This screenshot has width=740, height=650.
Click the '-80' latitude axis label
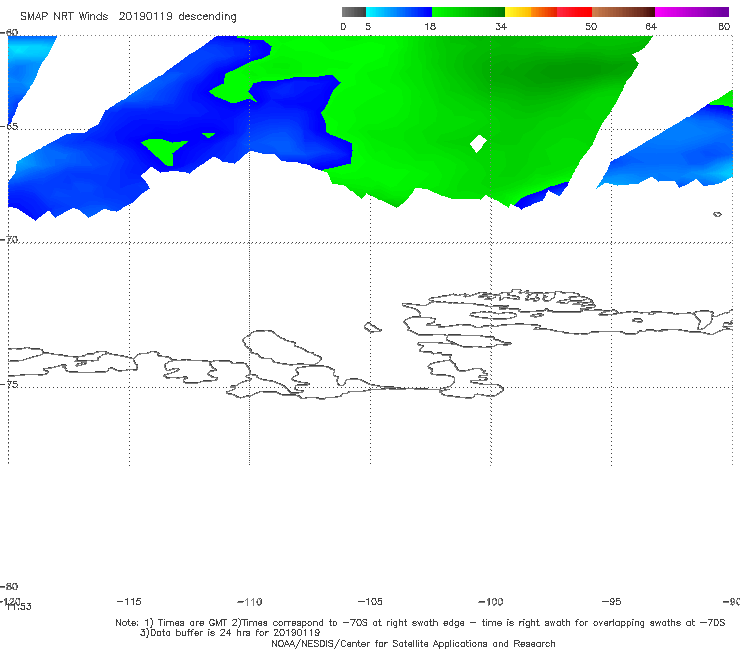pos(9,587)
